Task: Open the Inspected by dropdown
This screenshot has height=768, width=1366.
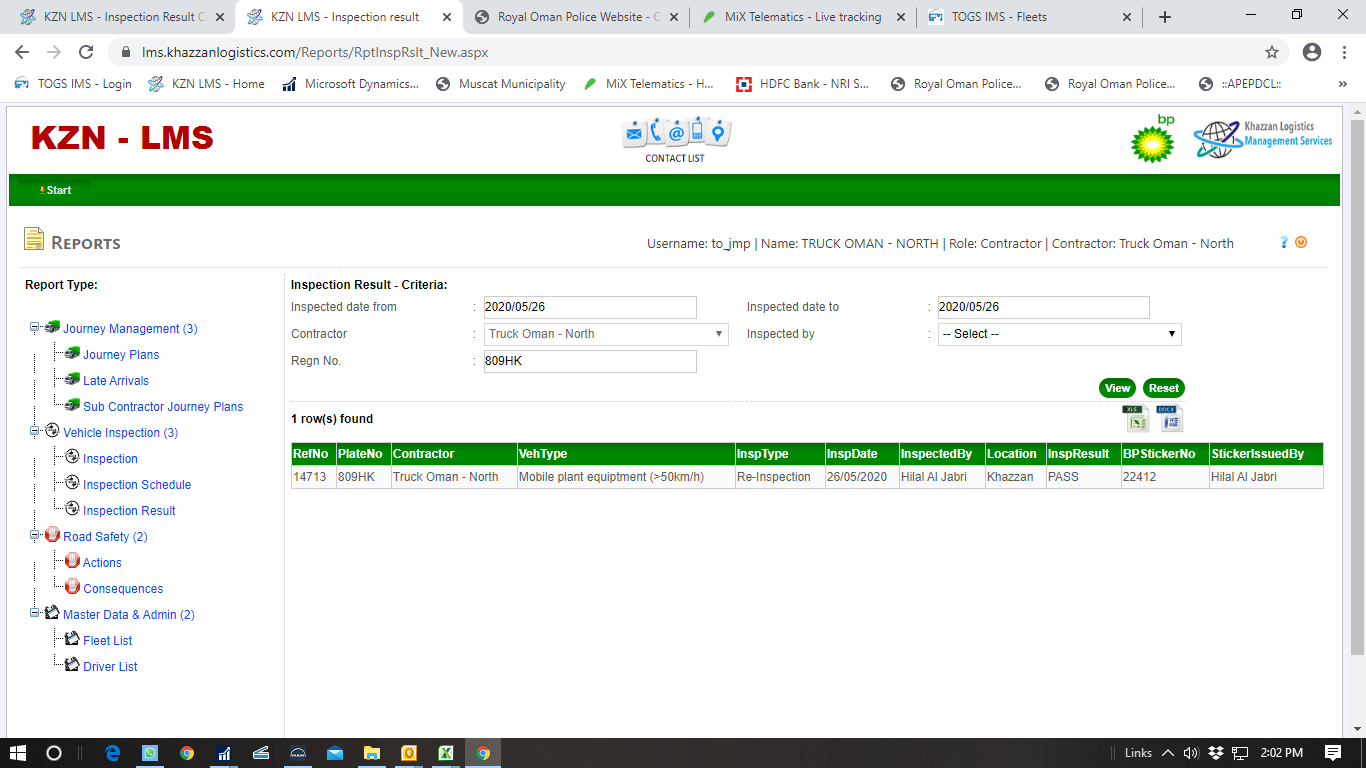Action: 1059,334
